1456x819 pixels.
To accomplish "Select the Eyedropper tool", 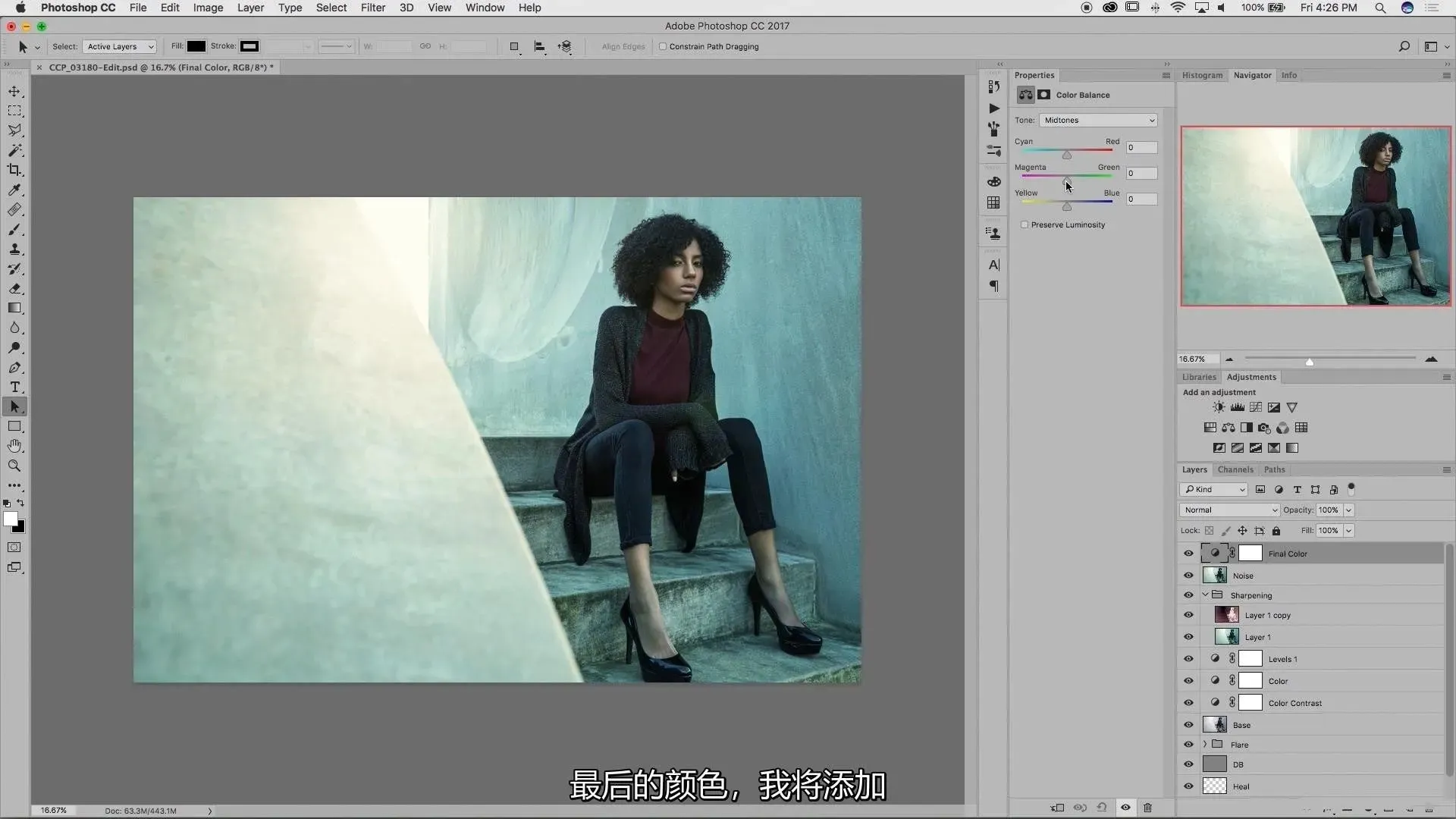I will coord(14,190).
